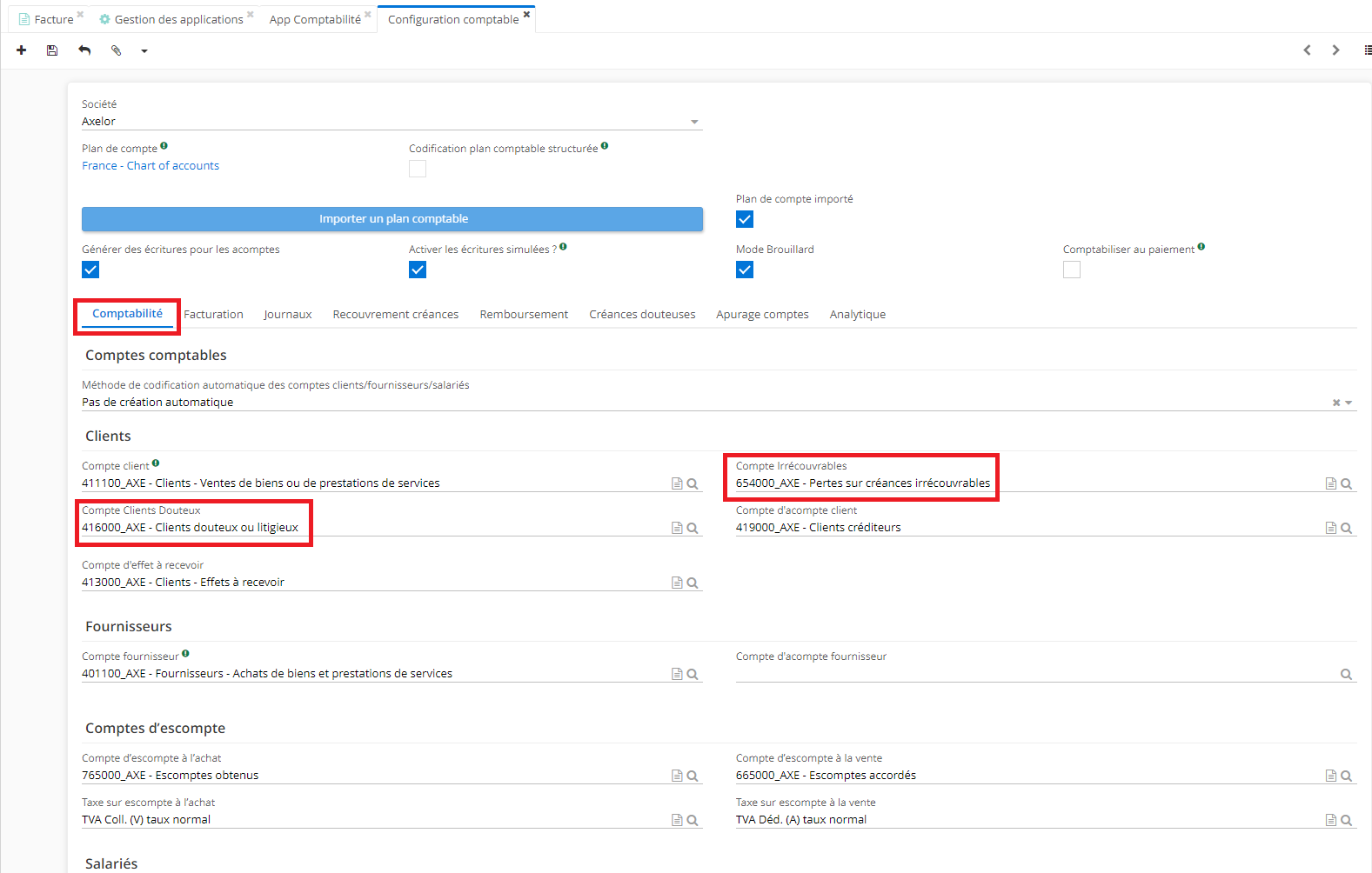View Compte d'escompte à l'achat document icon

point(677,776)
